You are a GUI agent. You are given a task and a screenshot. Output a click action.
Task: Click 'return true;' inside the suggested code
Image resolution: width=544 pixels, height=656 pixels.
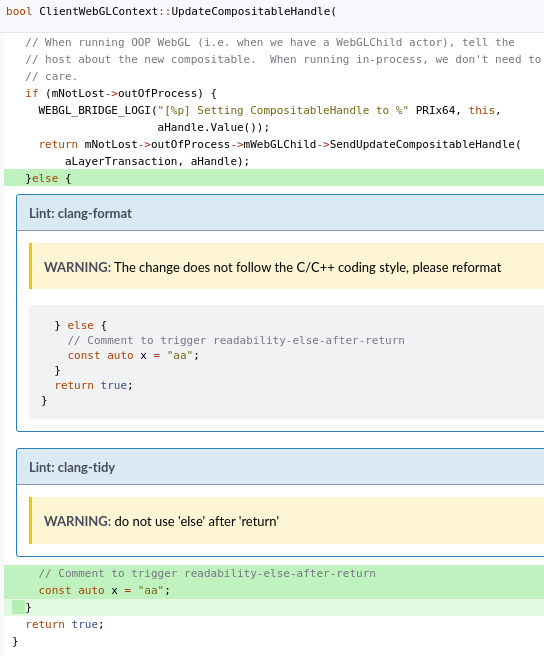coord(94,385)
